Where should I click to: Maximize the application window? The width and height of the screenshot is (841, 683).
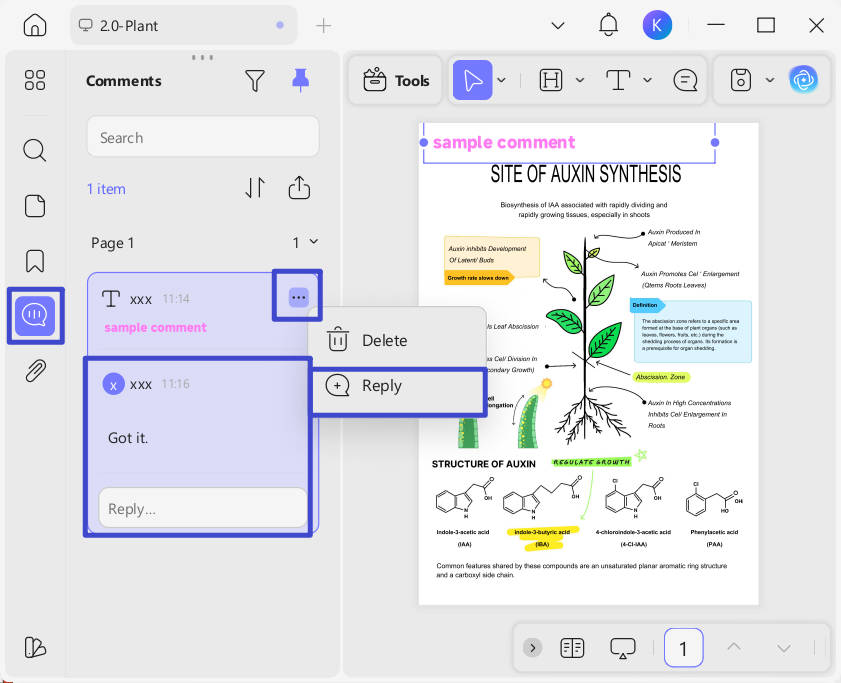[x=765, y=25]
